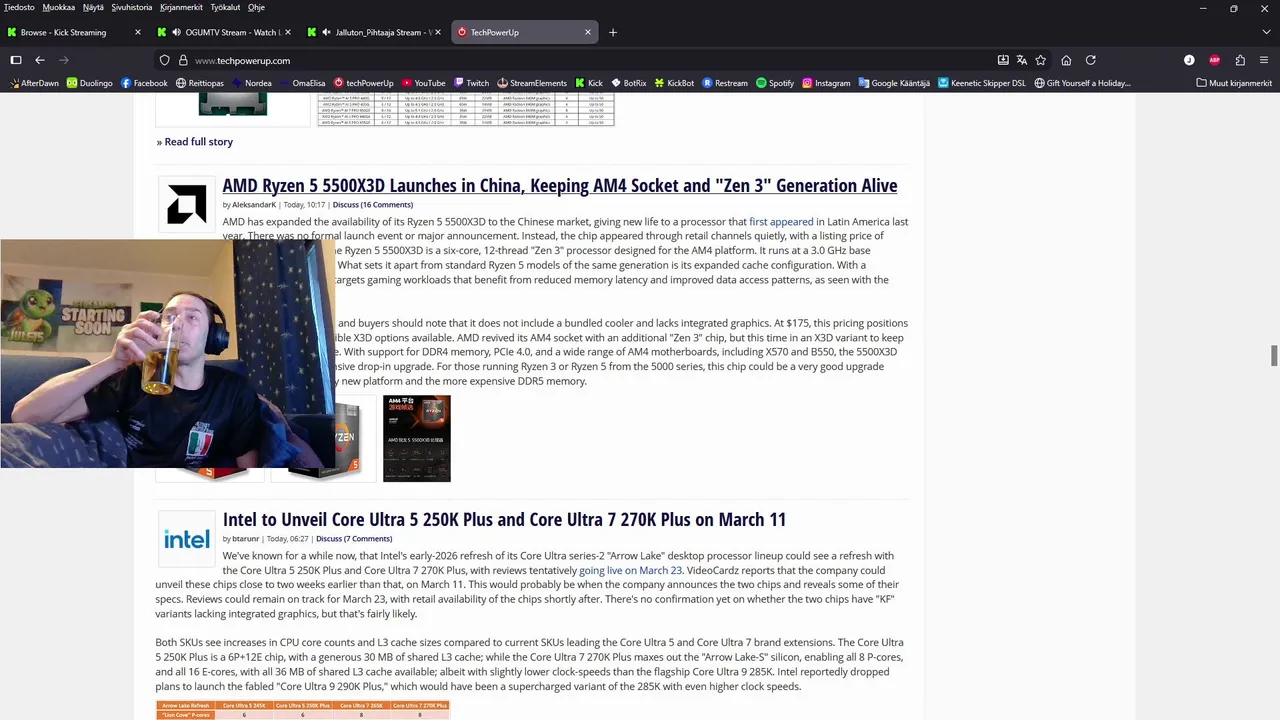Open the Gift Yourself a Holiday bookmark
The image size is (1280, 720).
(1083, 83)
